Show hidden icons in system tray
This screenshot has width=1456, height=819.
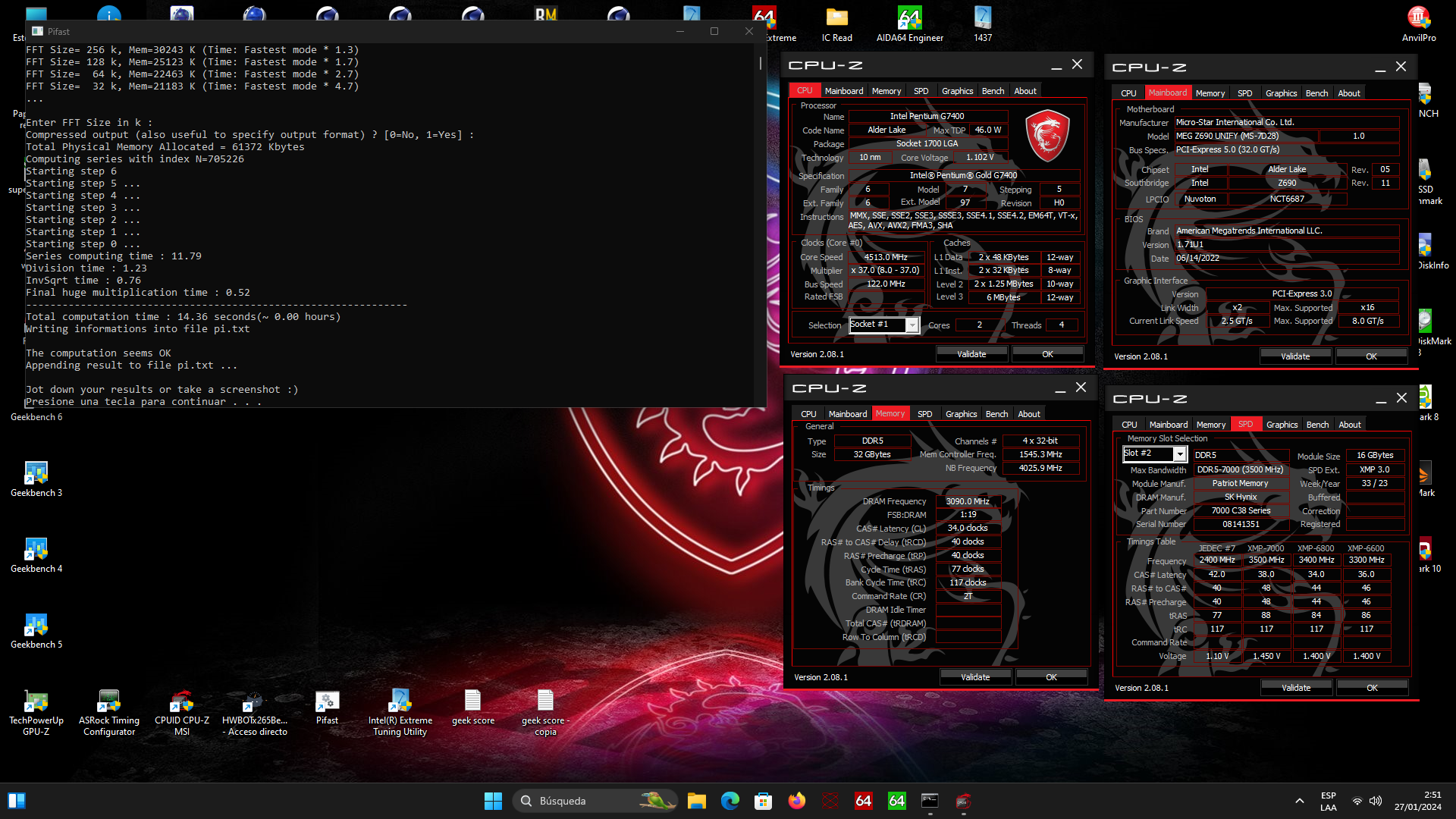1300,801
